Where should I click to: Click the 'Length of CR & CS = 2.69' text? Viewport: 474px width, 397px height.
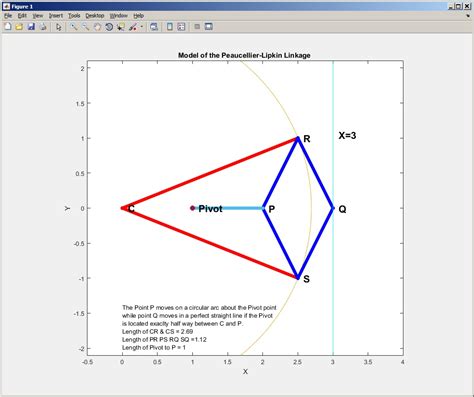pos(157,331)
